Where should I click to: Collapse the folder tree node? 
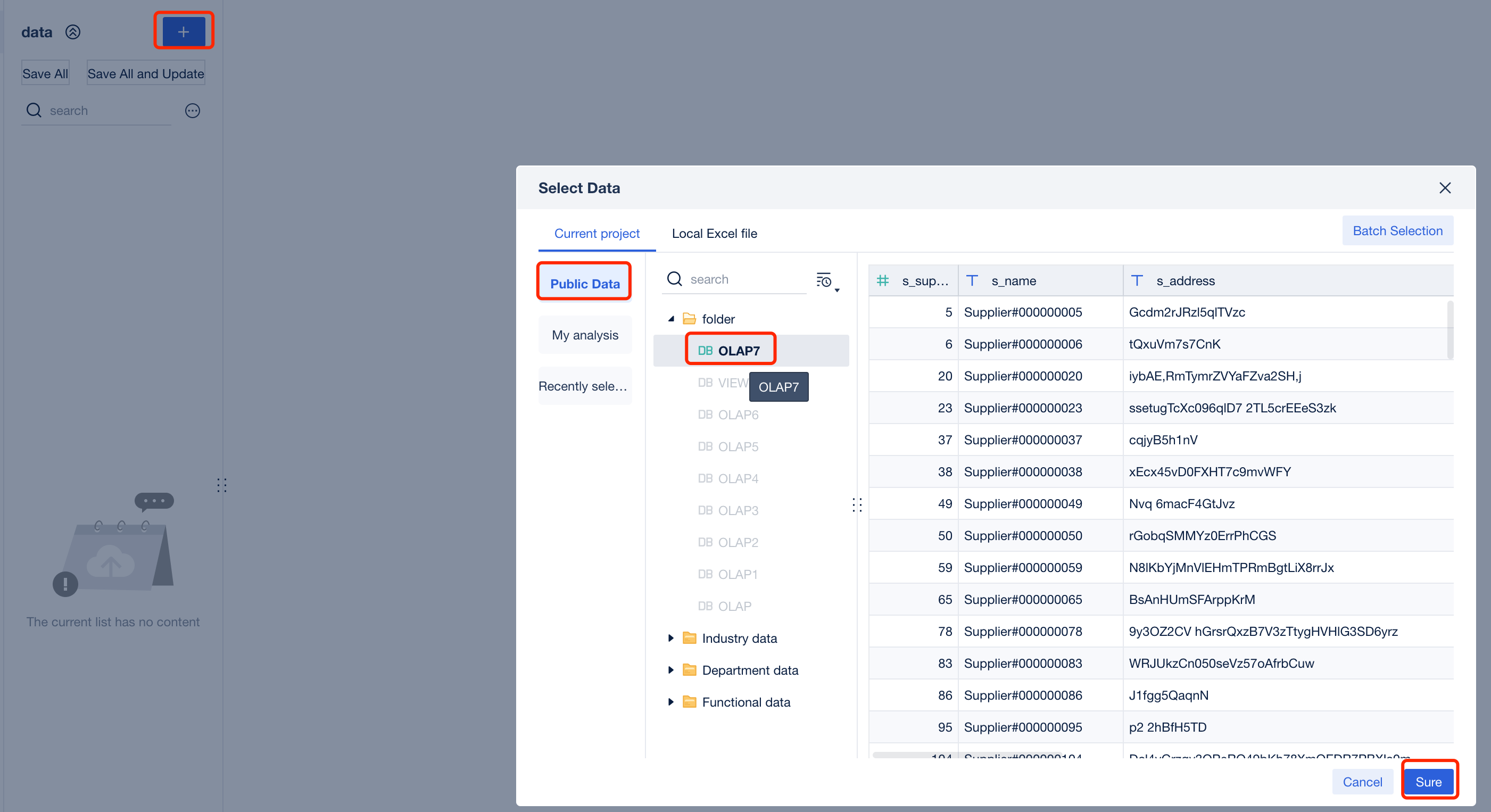[671, 319]
